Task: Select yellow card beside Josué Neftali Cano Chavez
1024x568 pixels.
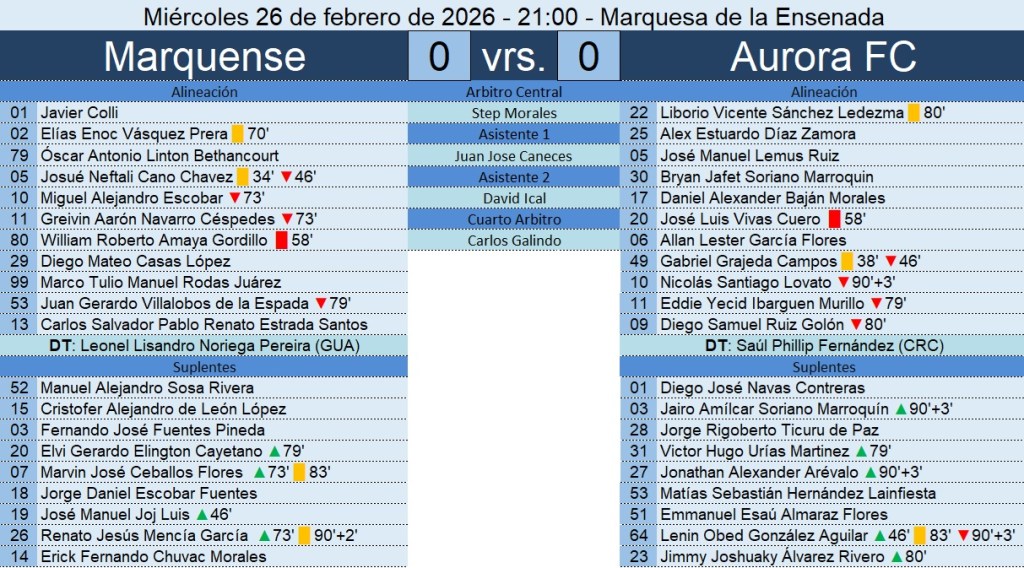Action: (x=243, y=177)
